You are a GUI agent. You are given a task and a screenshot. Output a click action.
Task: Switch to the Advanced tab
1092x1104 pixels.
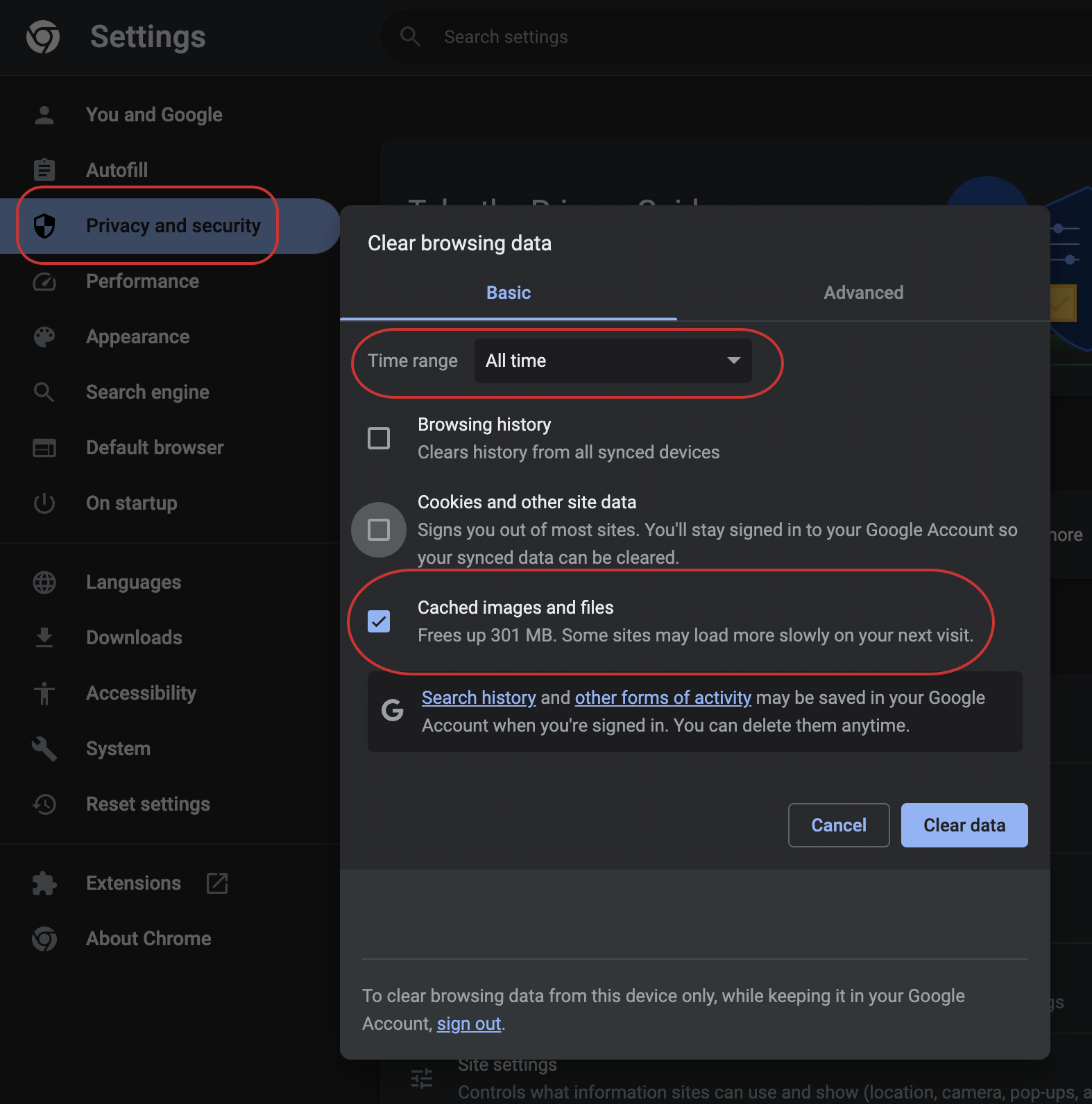coord(863,293)
